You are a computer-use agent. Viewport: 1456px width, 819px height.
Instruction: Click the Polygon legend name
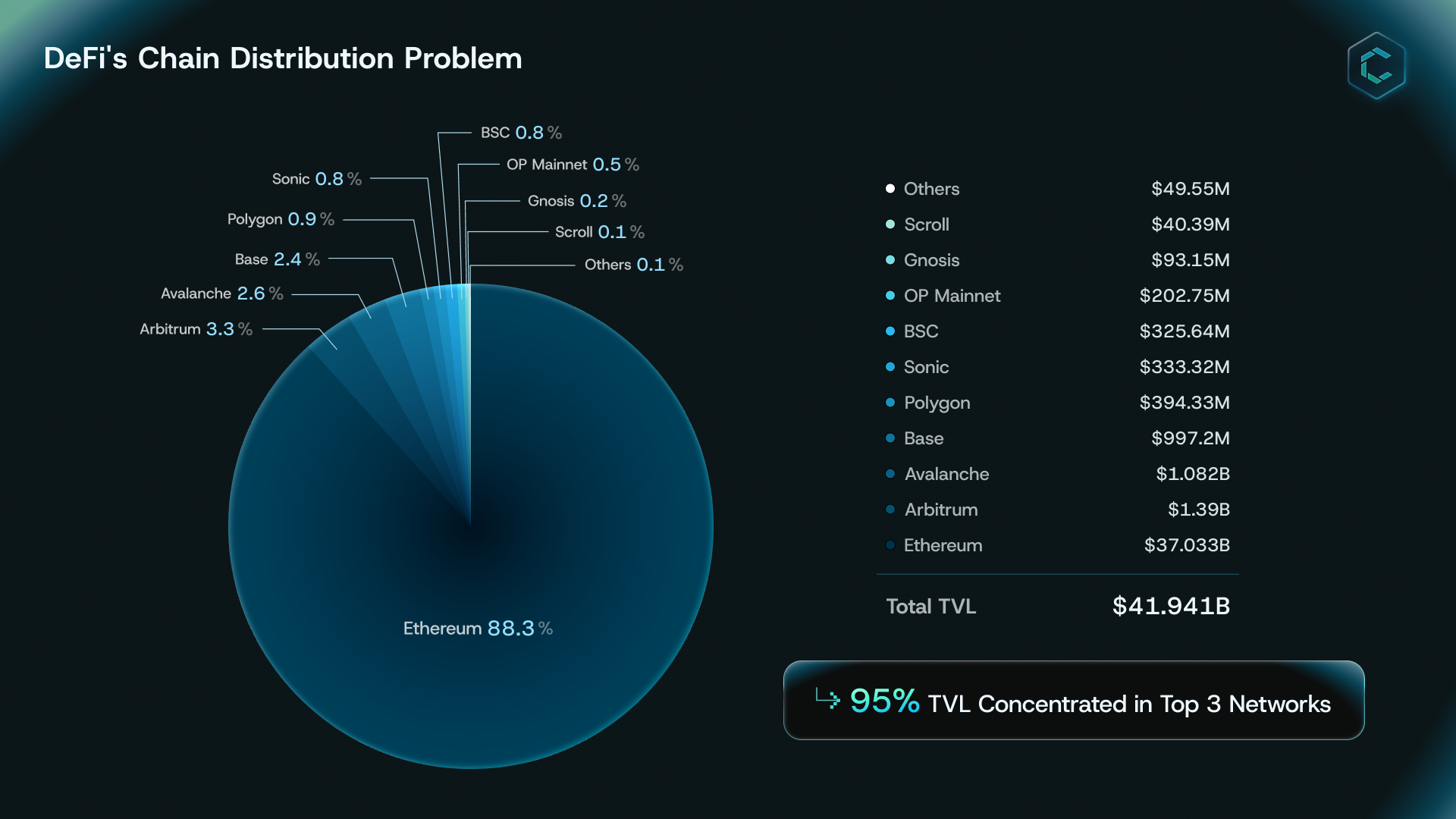[937, 403]
